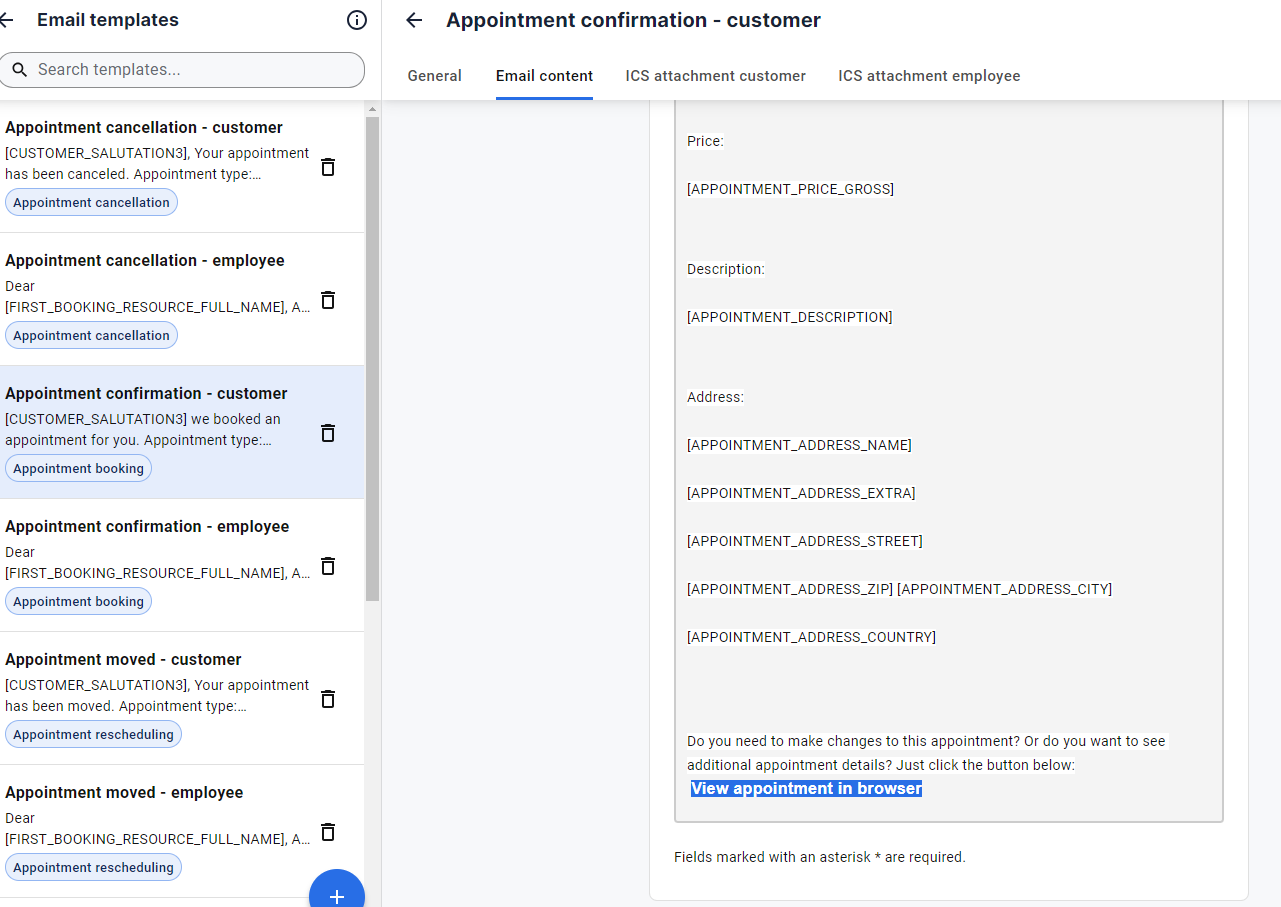Switch to the General tab
The width and height of the screenshot is (1281, 907).
(x=434, y=76)
